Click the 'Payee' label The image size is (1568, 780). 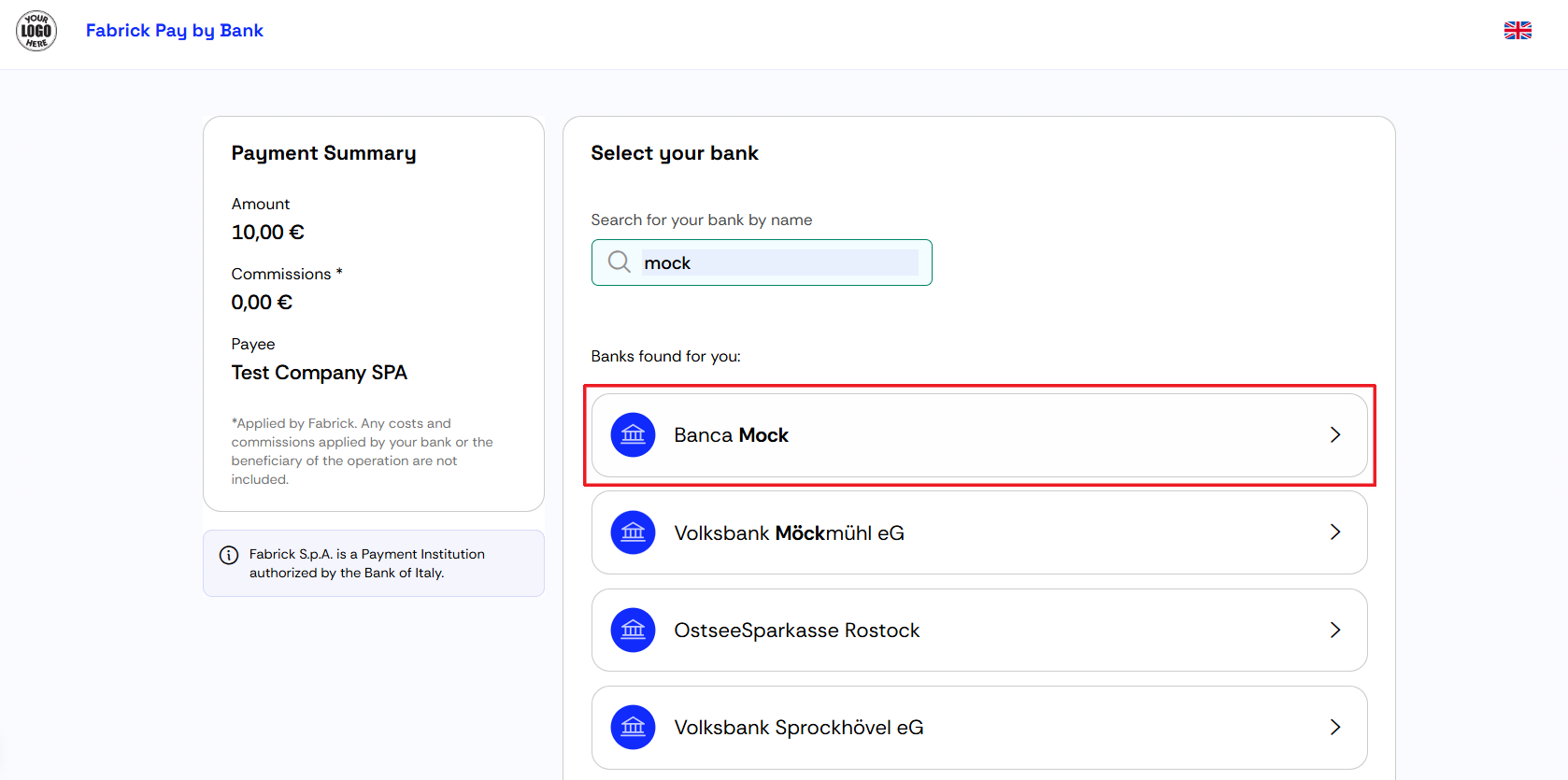[x=253, y=344]
